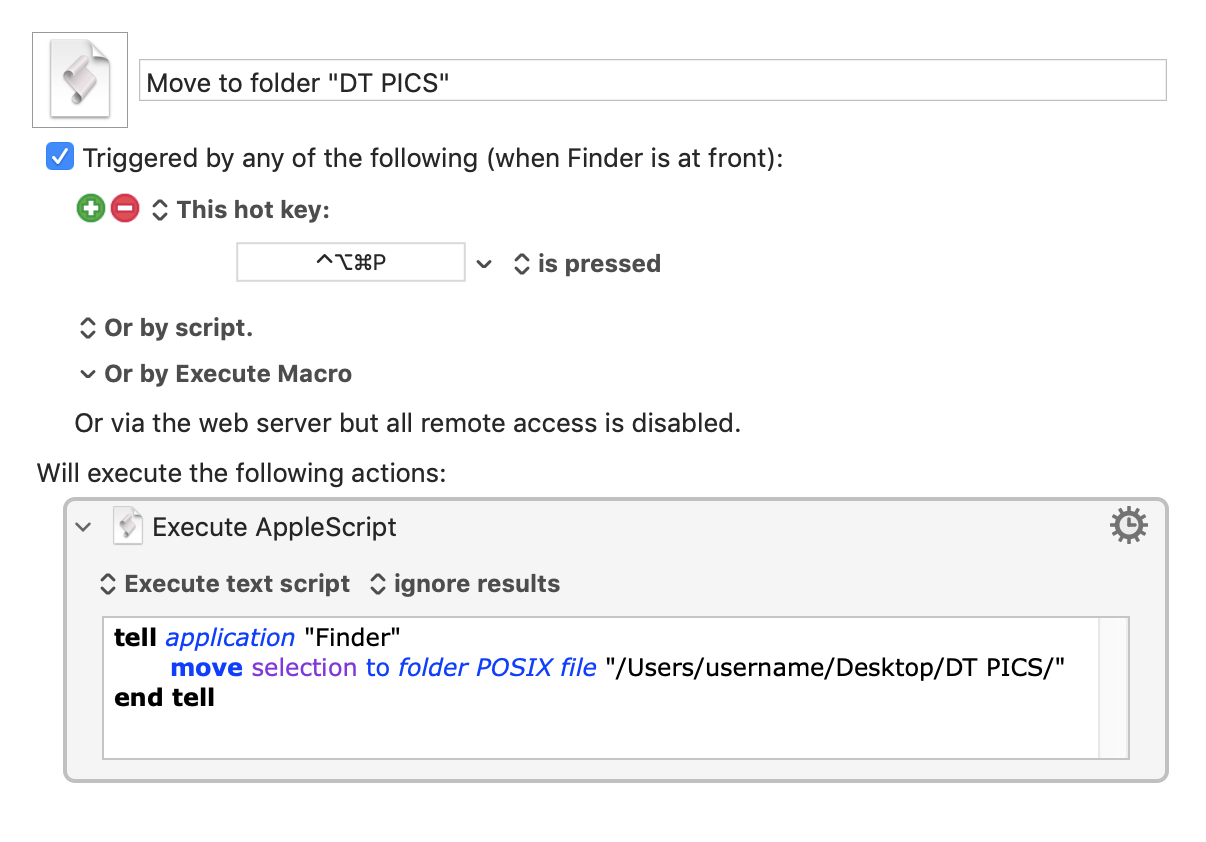Select the Execute AppleScript action title bar
This screenshot has height=842, width=1206.
[x=615, y=526]
